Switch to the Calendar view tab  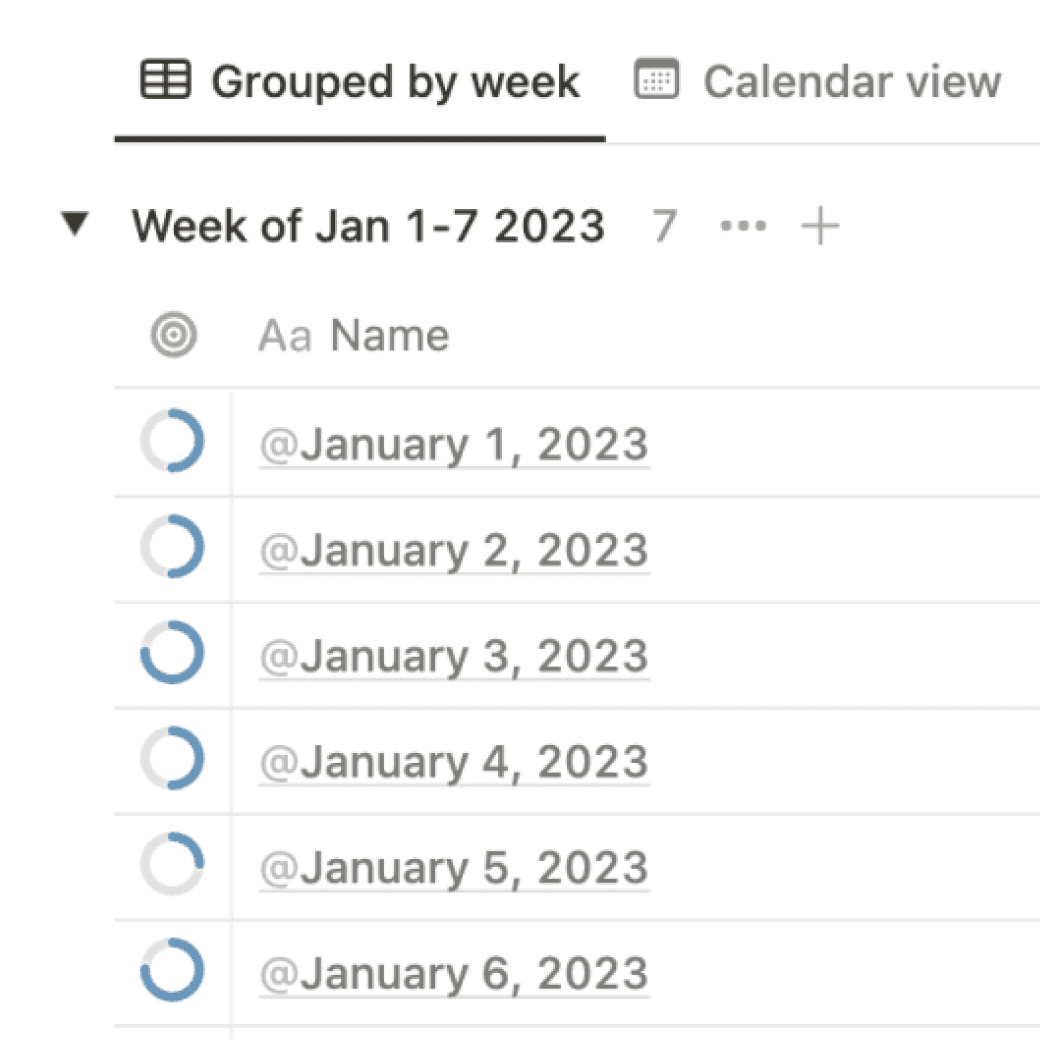point(850,82)
